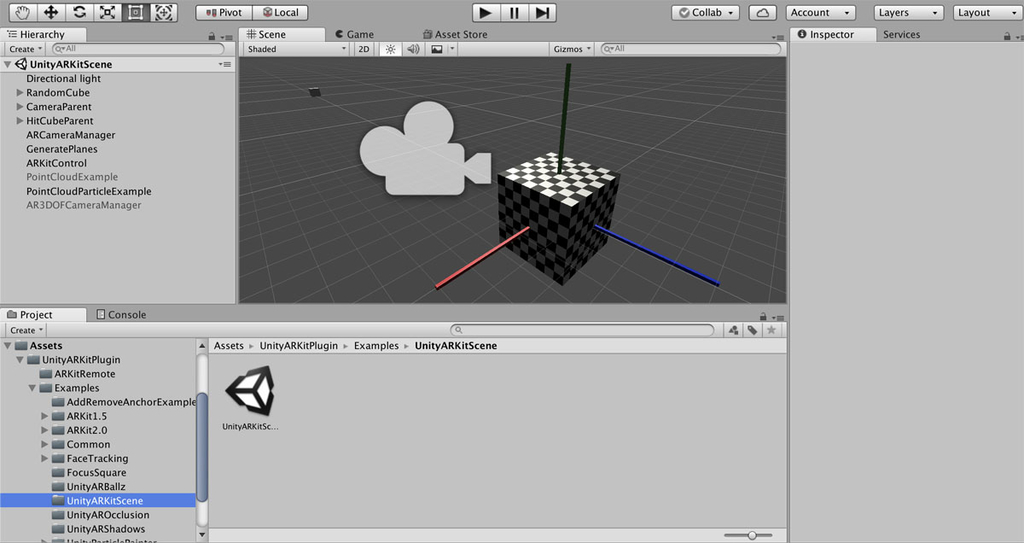The image size is (1024, 543).
Task: Select ARKitControl object
Action: click(x=56, y=163)
